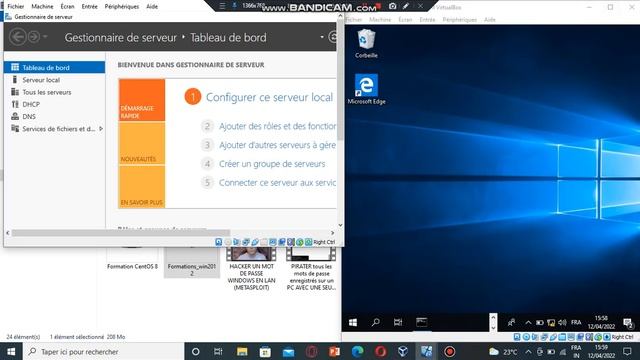Select the Démarrage rapide tile
Image resolution: width=640 pixels, height=360 pixels.
click(142, 100)
